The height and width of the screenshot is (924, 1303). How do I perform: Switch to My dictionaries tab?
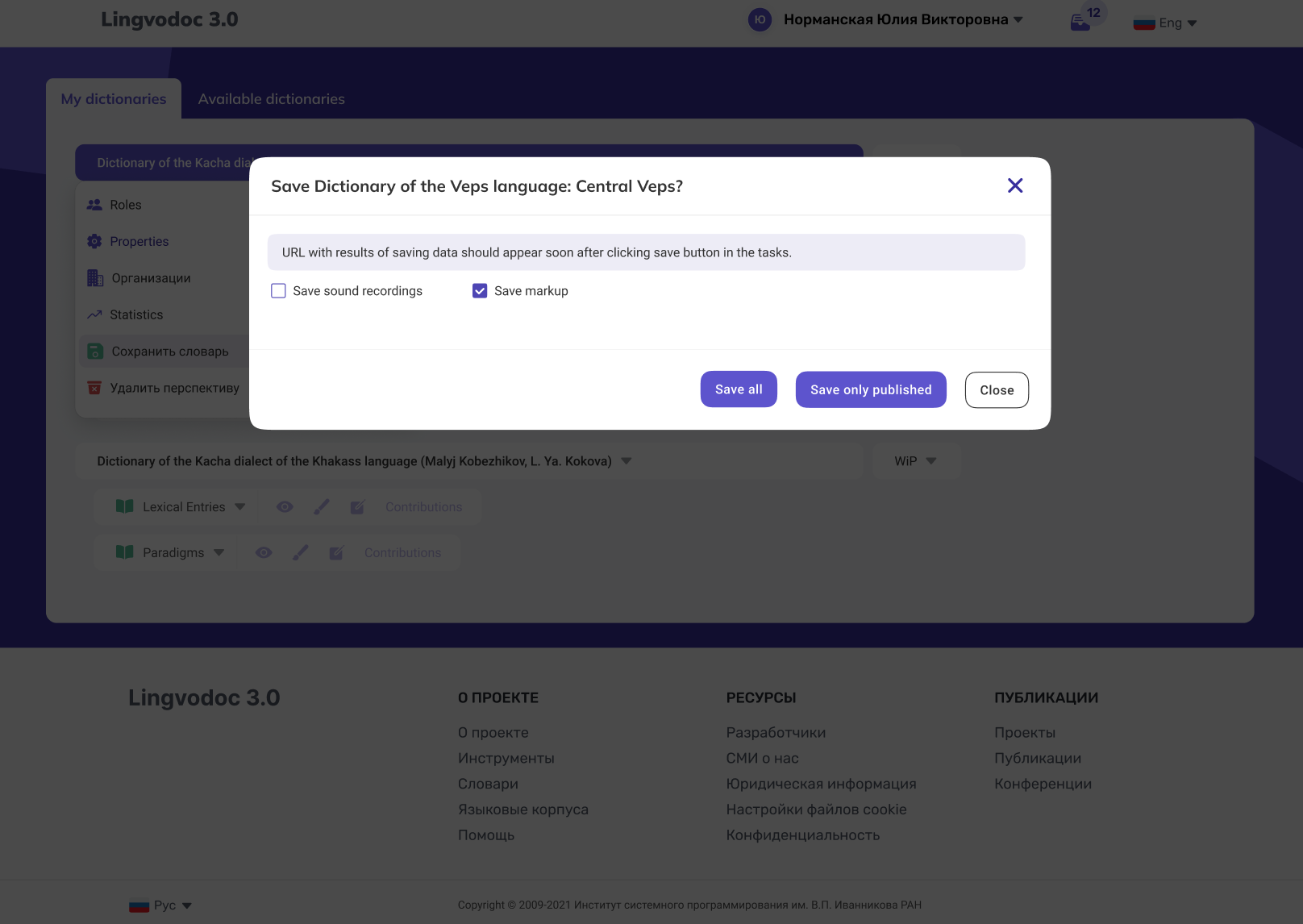point(114,99)
